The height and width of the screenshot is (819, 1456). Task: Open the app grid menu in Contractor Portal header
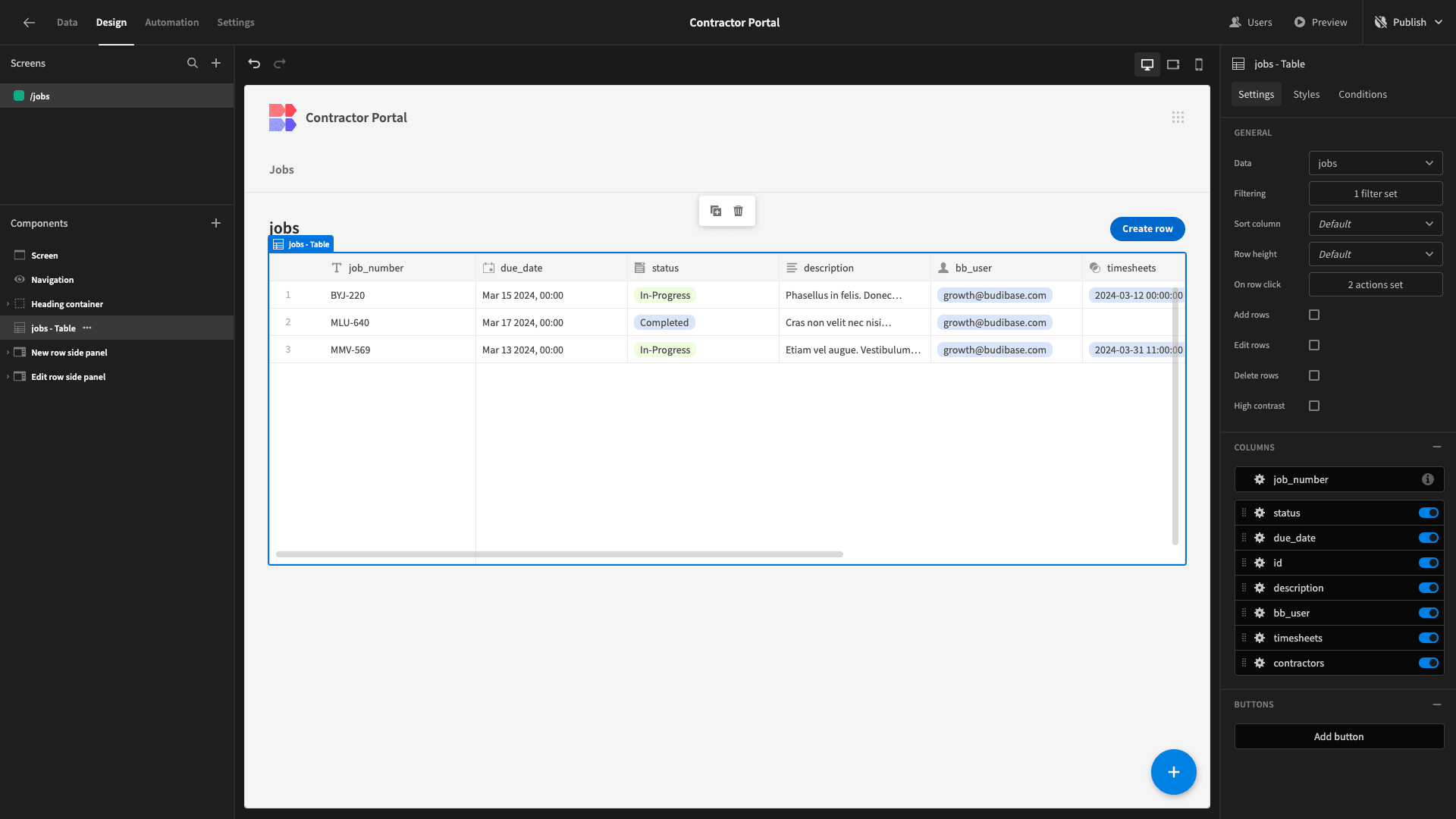(1178, 118)
